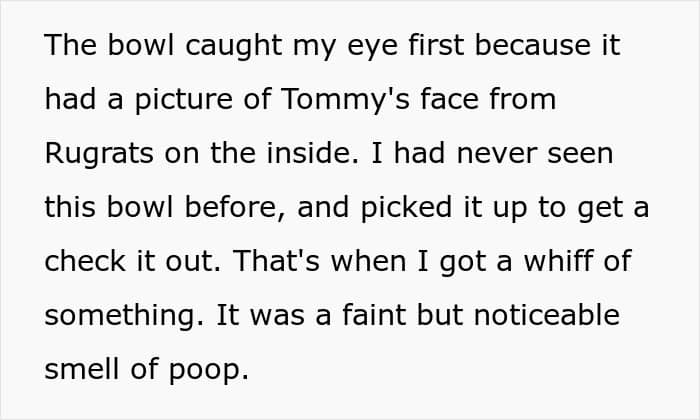Click the word "Rugrats" in the text
Viewport: 700px width, 420px height.
click(x=99, y=154)
